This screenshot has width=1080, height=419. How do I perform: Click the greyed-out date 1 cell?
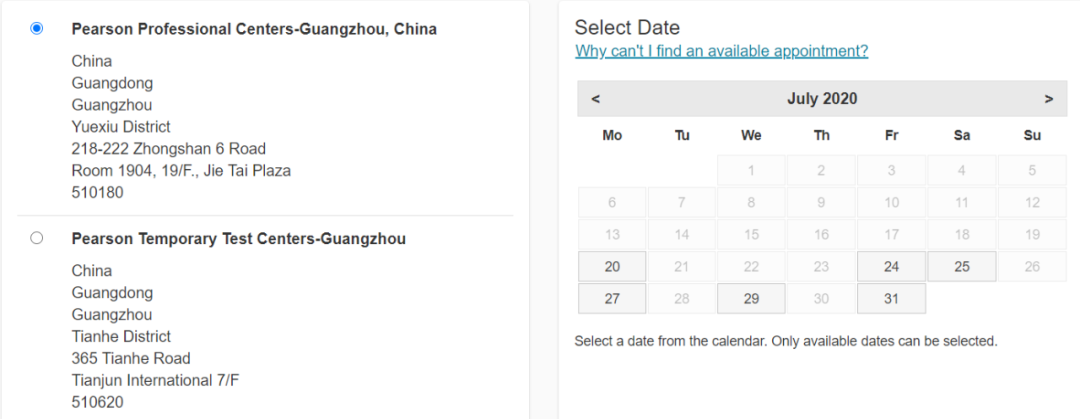point(751,171)
